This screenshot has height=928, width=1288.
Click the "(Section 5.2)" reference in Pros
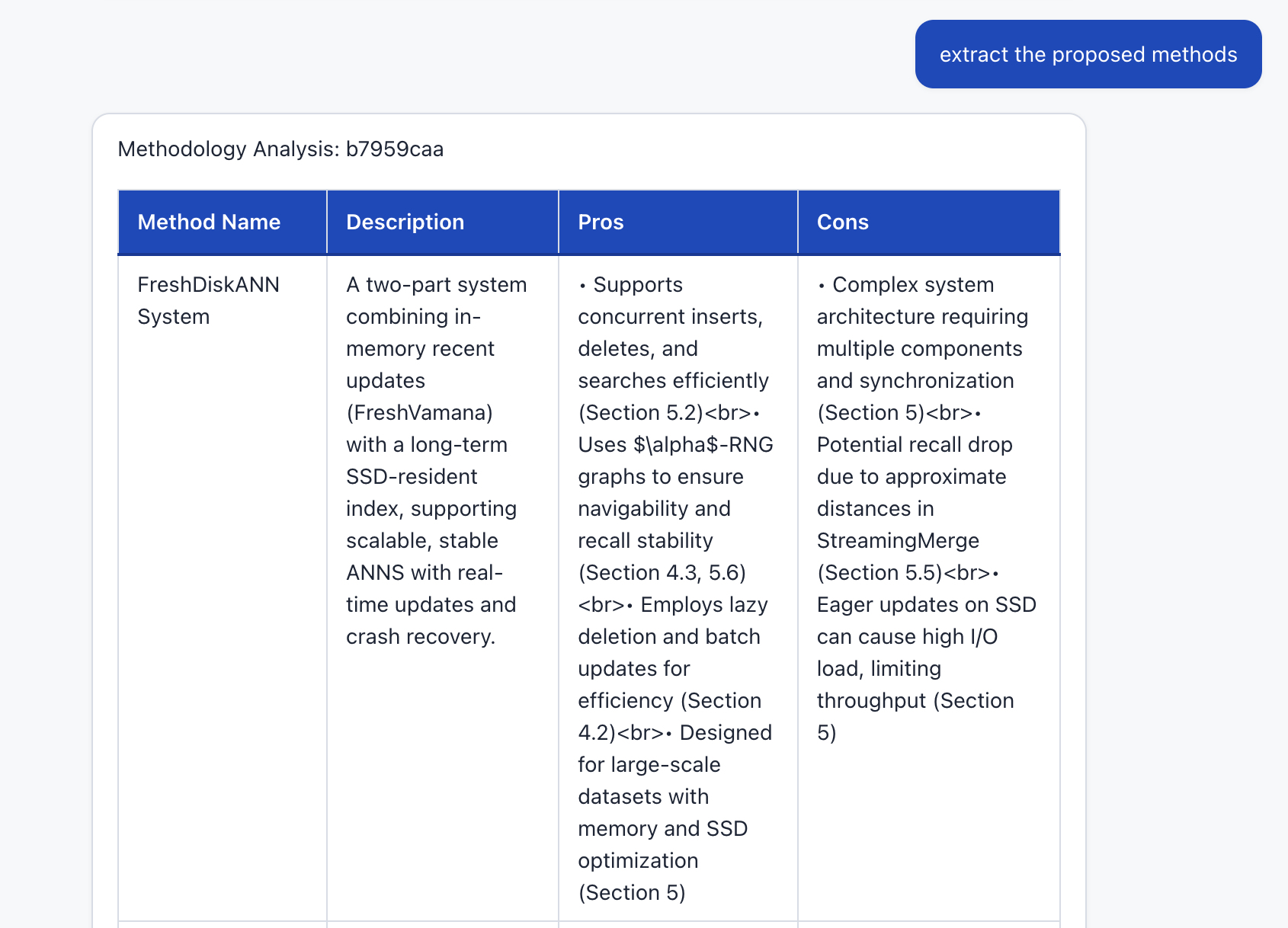pyautogui.click(x=640, y=413)
